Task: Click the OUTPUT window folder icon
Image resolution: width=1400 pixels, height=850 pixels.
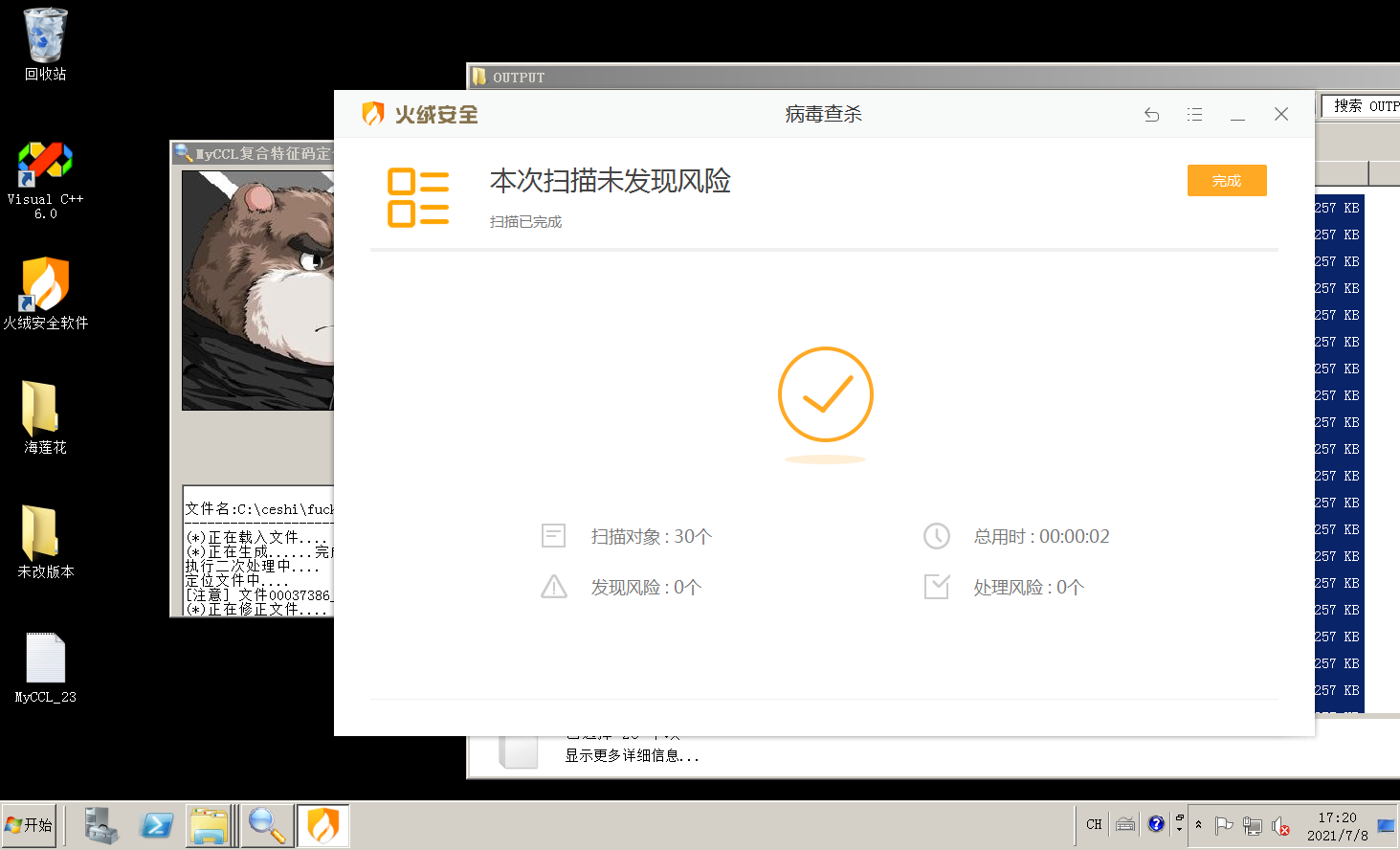Action: coord(479,77)
